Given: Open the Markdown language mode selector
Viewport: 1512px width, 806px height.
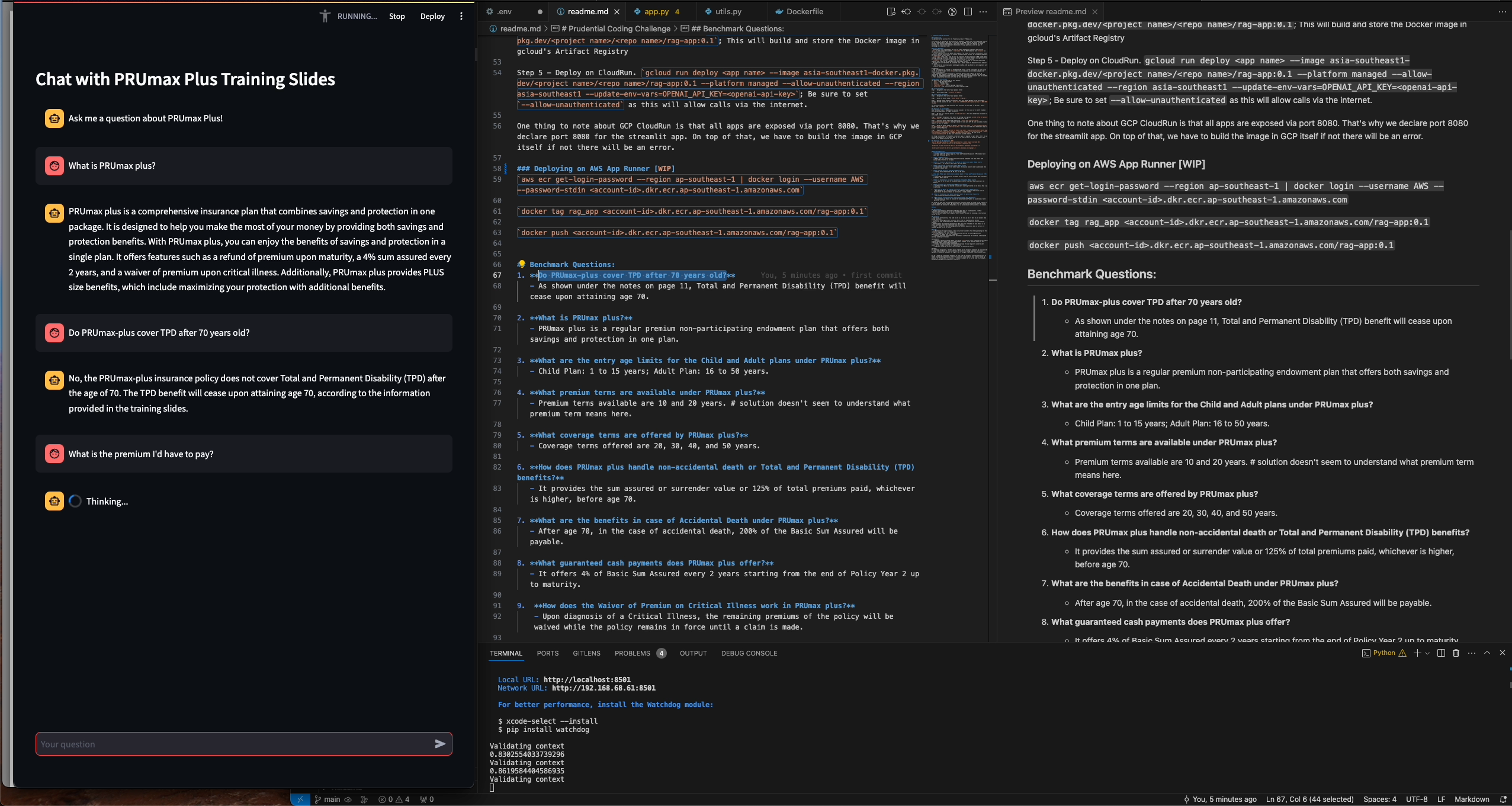Looking at the screenshot, I should tap(1471, 799).
